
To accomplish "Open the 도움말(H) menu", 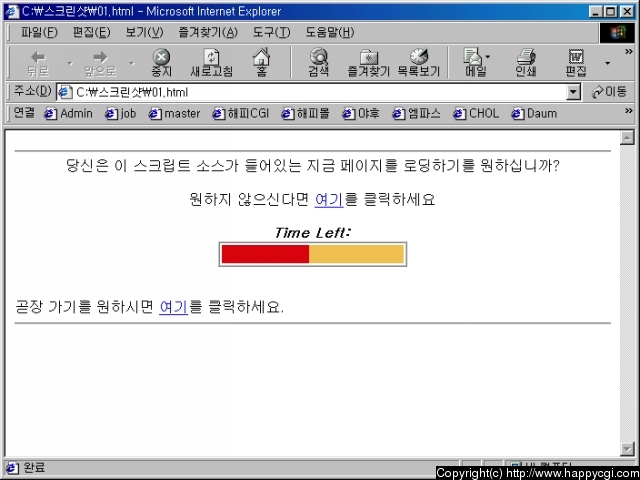I will [330, 32].
